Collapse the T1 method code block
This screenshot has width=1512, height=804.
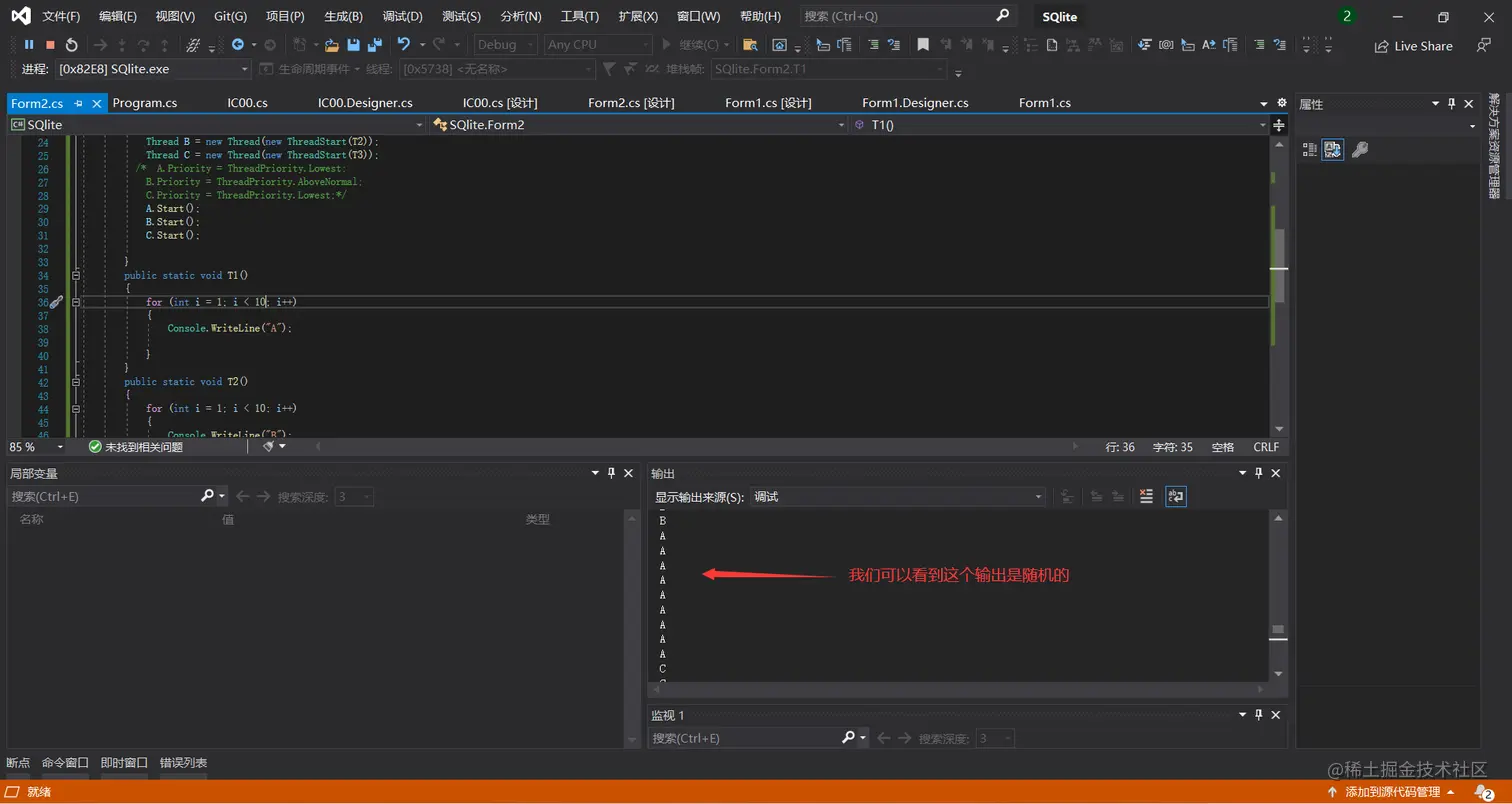tap(76, 275)
